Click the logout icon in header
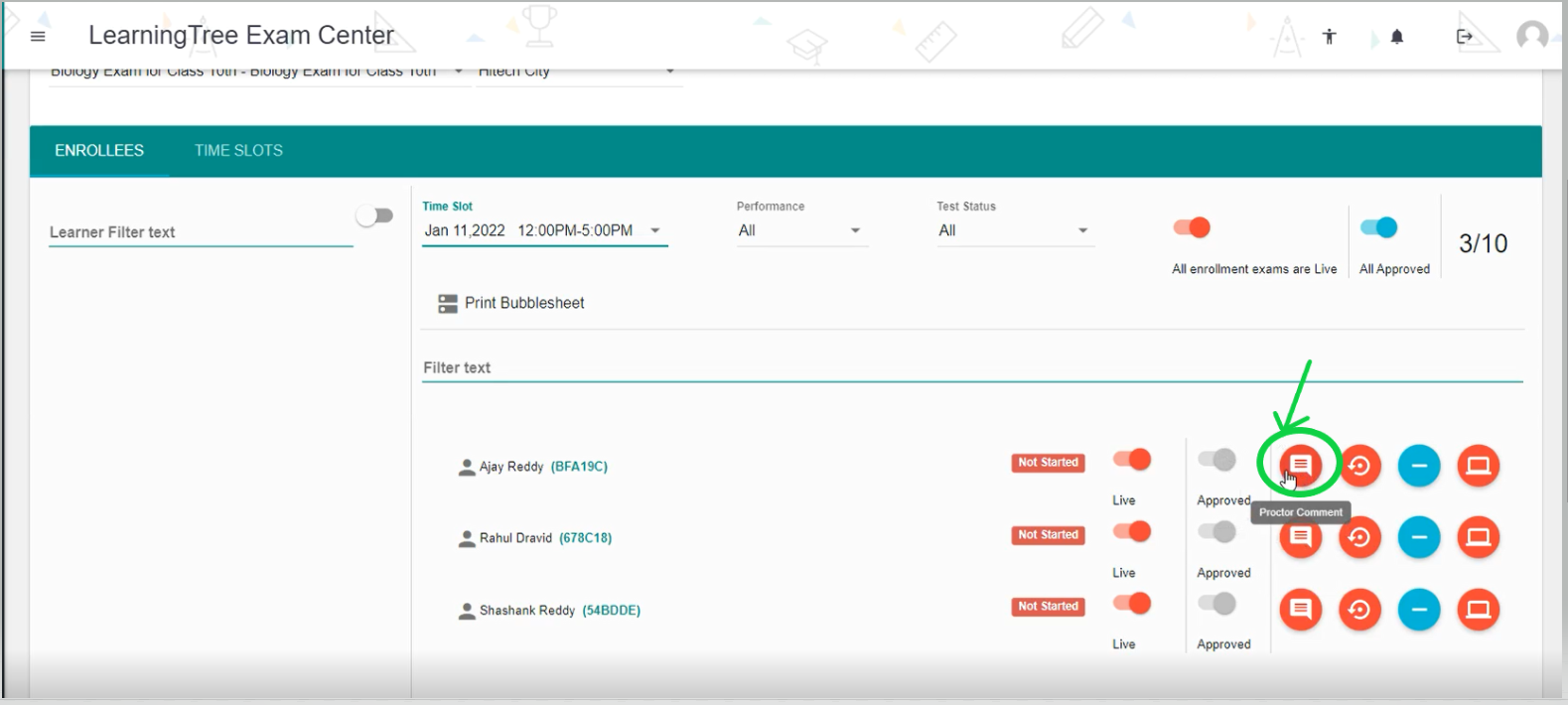 (1464, 37)
